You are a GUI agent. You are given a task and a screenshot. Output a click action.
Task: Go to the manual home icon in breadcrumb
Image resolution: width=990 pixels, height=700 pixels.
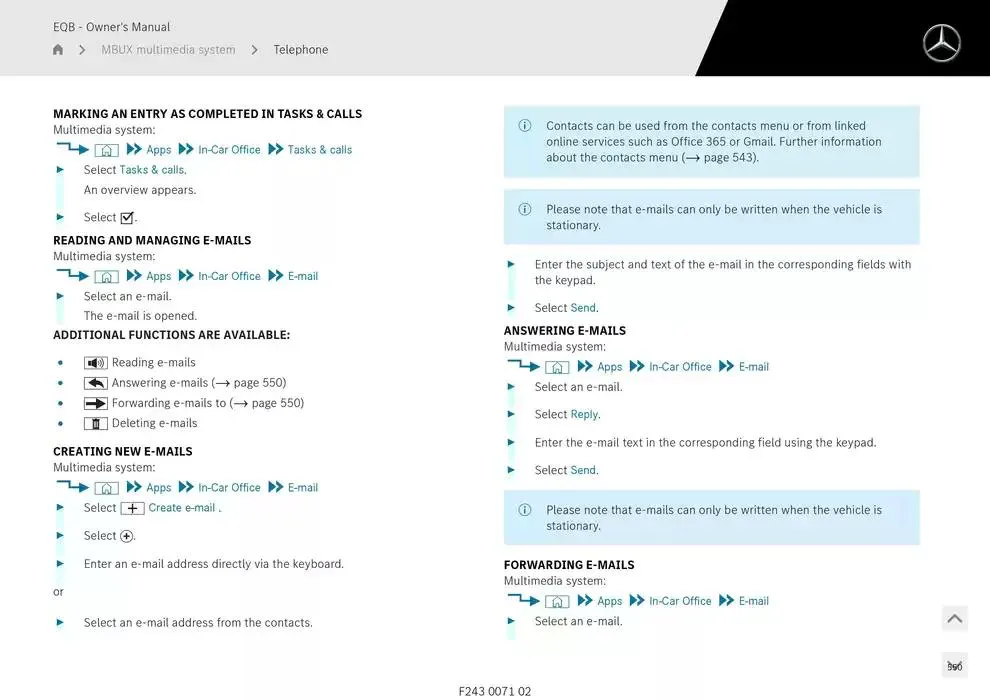(x=58, y=50)
